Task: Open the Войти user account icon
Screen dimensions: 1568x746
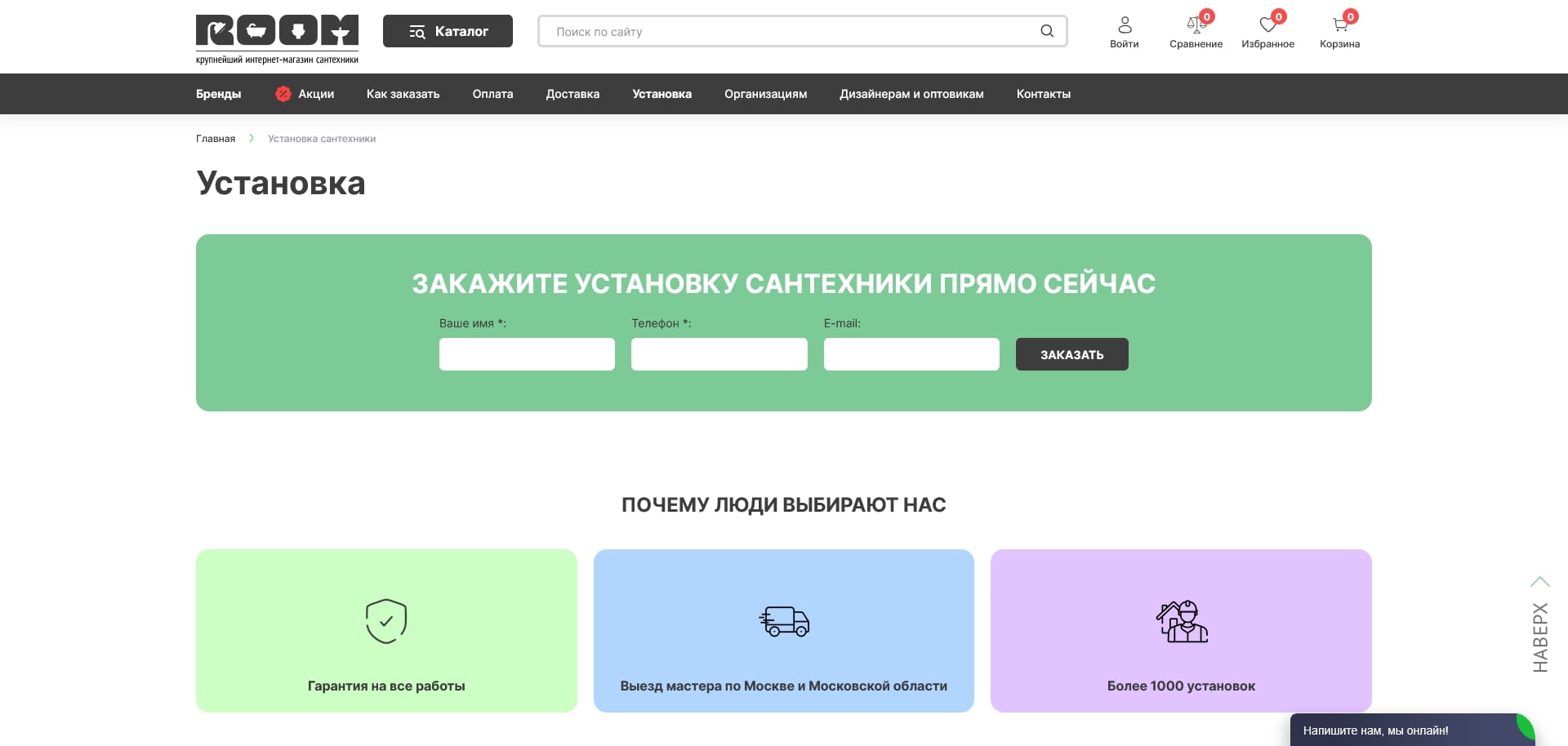Action: pyautogui.click(x=1124, y=25)
